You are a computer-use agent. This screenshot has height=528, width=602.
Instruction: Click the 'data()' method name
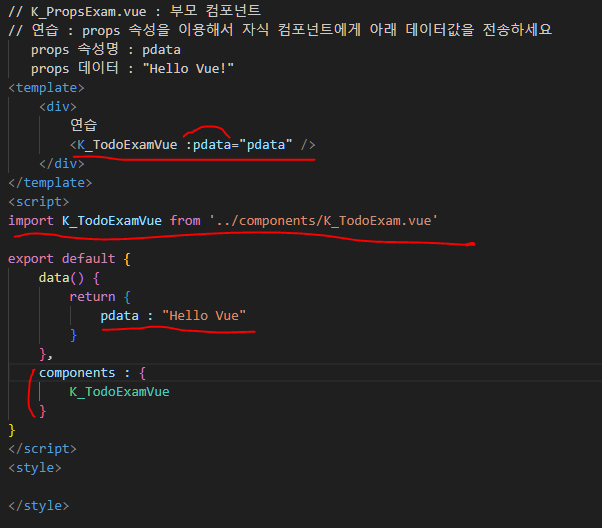tap(61, 278)
